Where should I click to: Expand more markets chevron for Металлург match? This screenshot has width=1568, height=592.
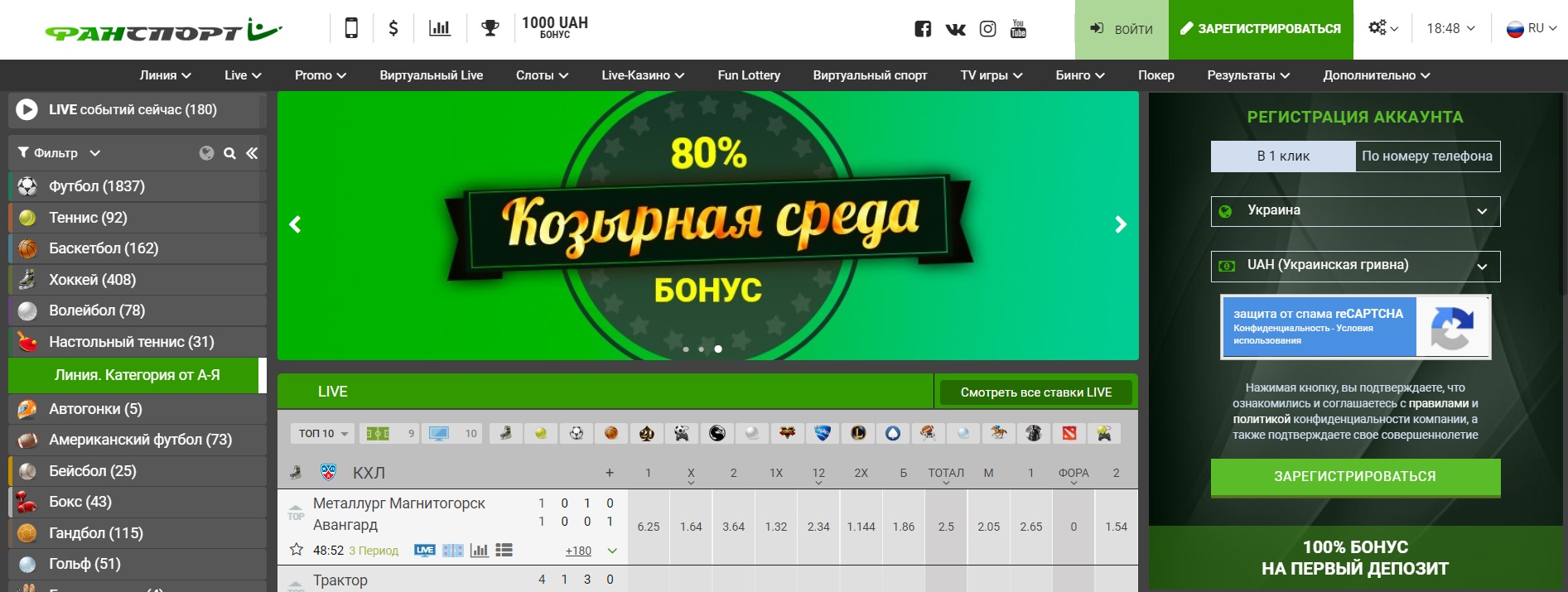pyautogui.click(x=612, y=551)
